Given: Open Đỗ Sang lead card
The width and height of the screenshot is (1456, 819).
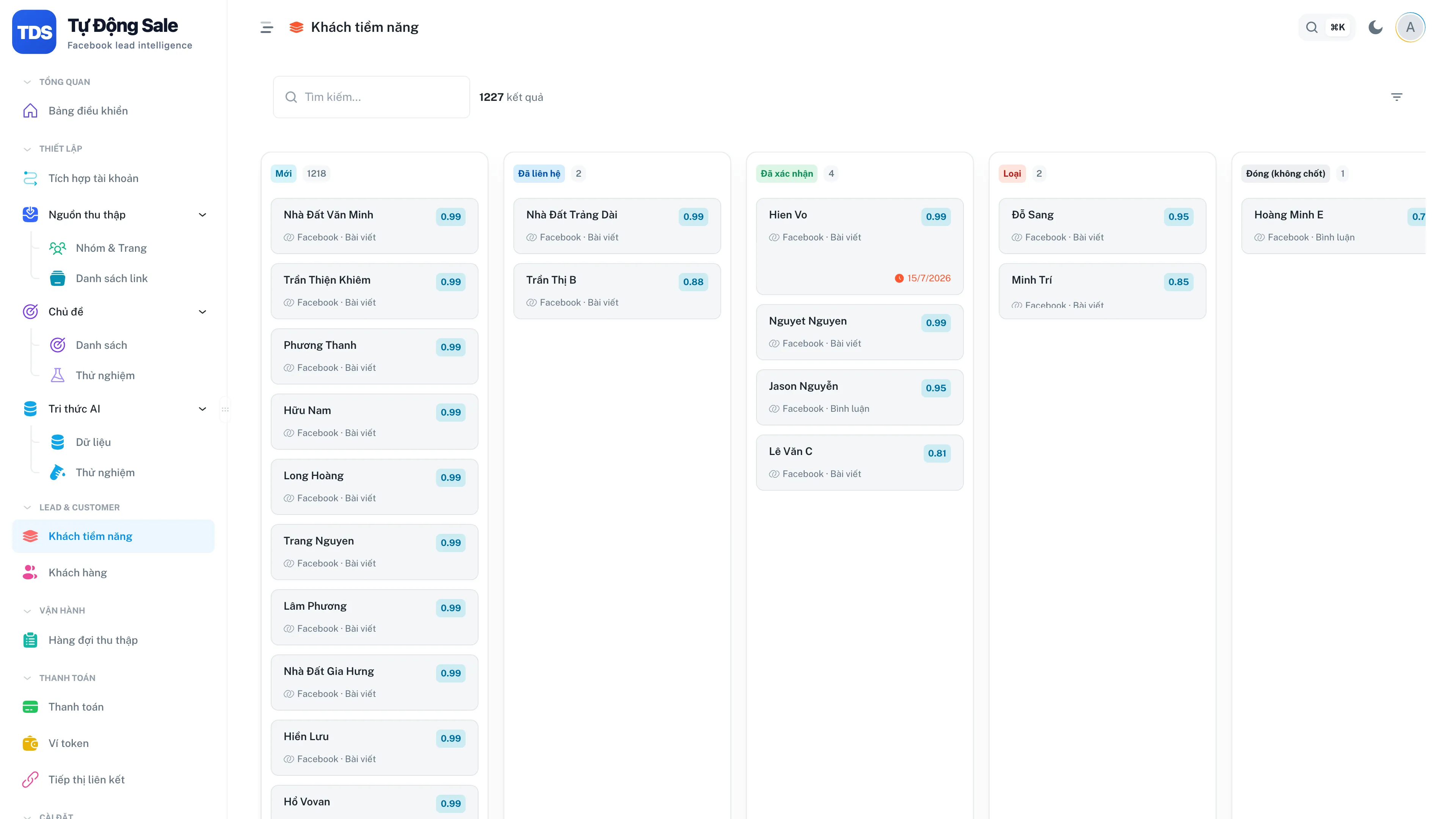Looking at the screenshot, I should click(x=1101, y=226).
